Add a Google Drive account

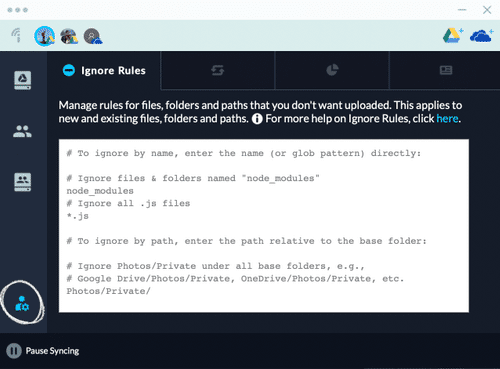point(453,35)
